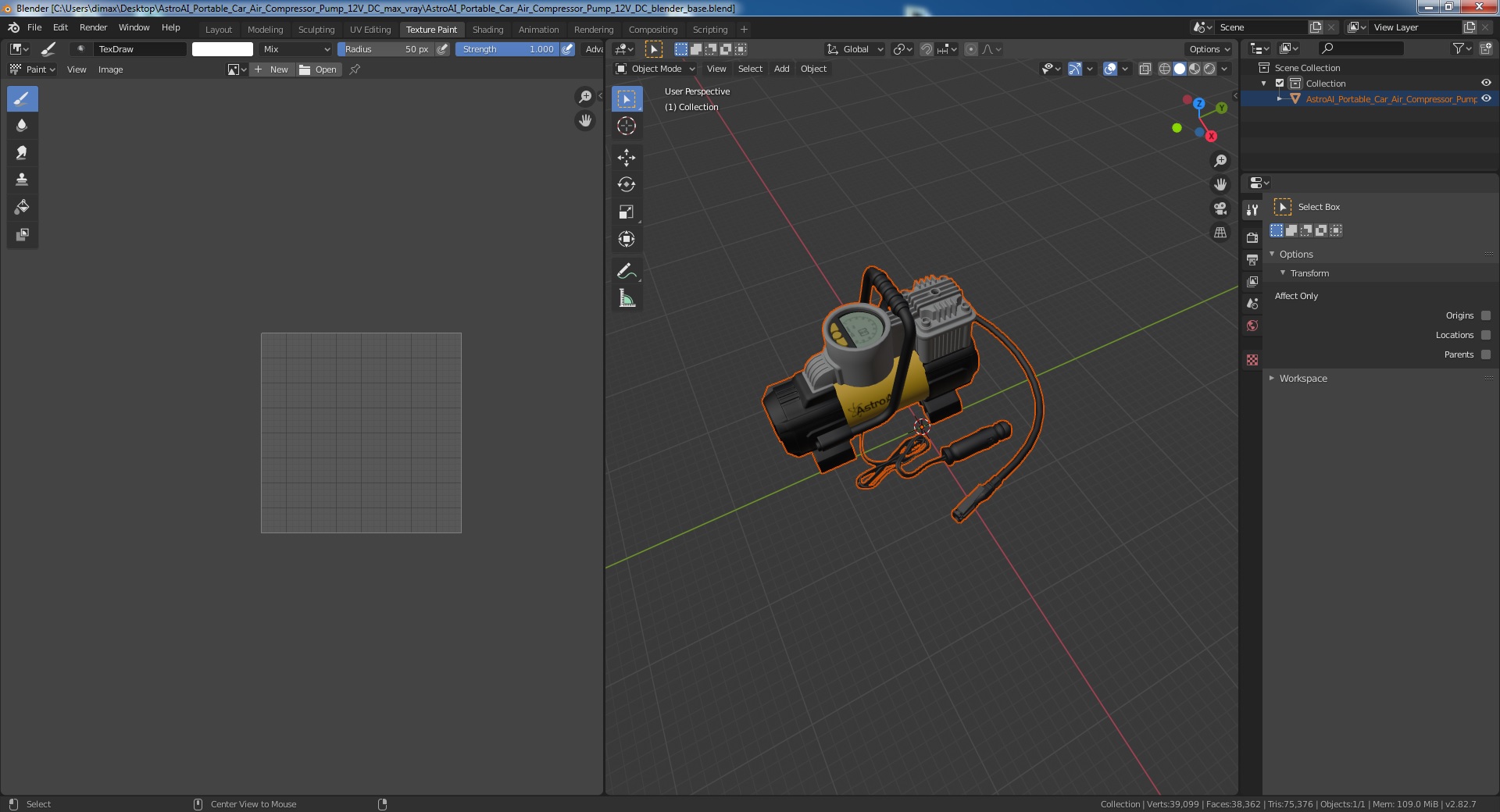Open the Render menu
1500x812 pixels.
(x=93, y=27)
